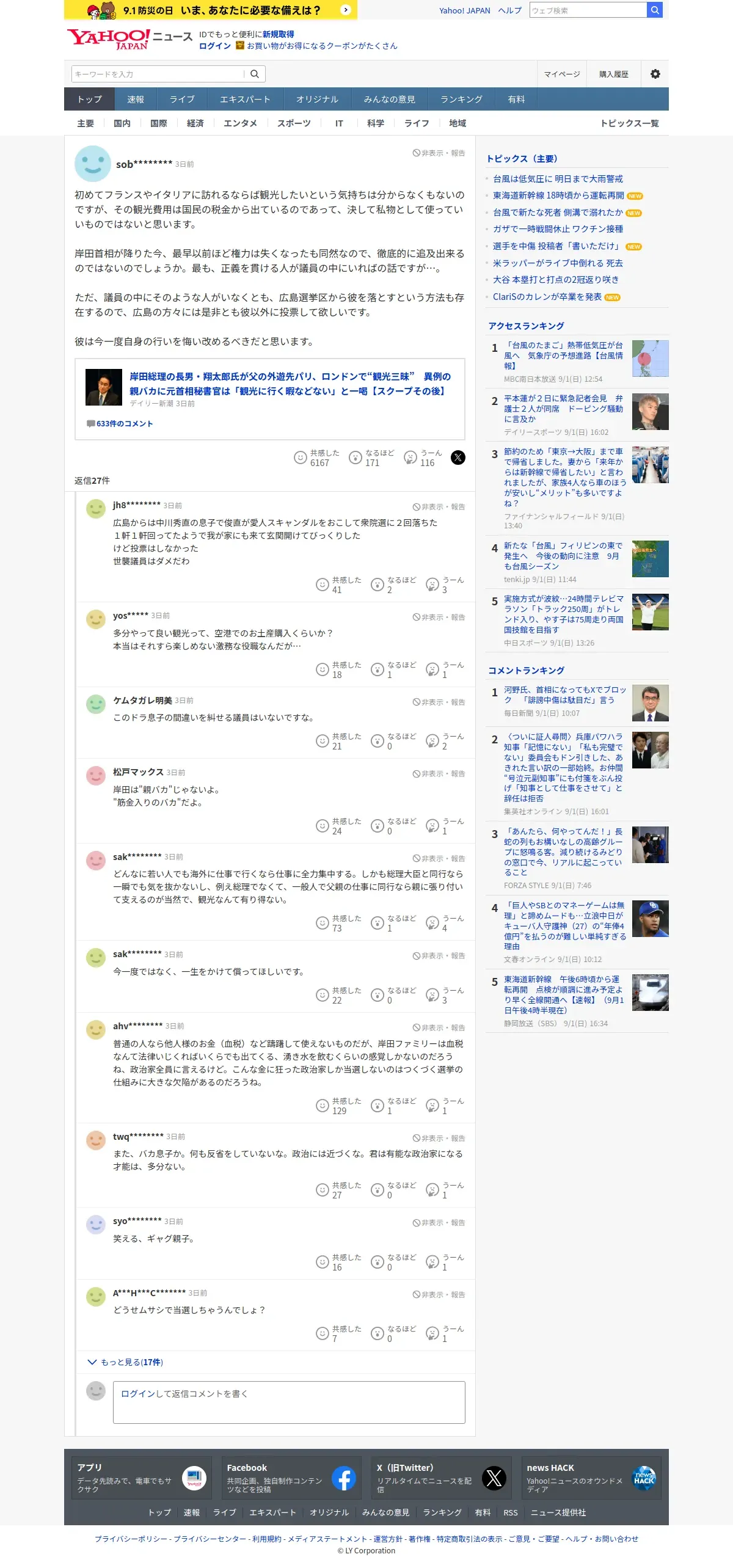The width and height of the screenshot is (733, 1568).
Task: Click sob******** user avatar
Action: tap(93, 163)
